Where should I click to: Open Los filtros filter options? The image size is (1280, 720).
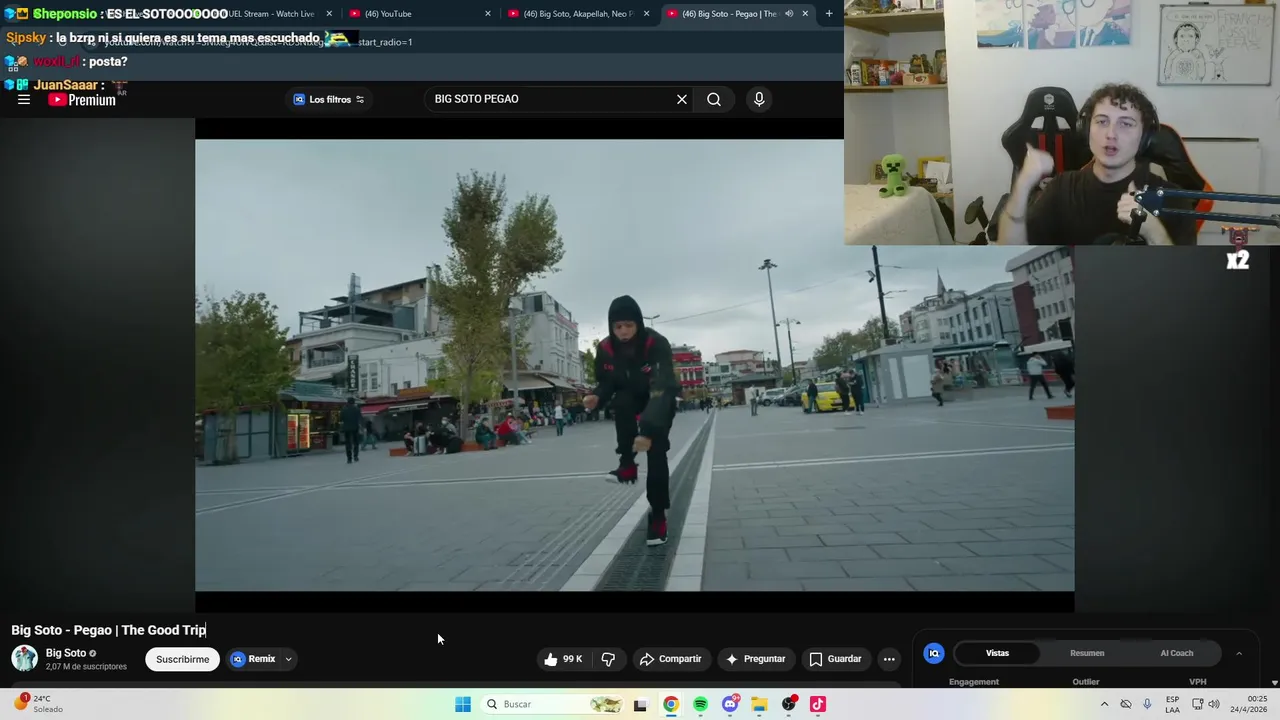(x=329, y=99)
